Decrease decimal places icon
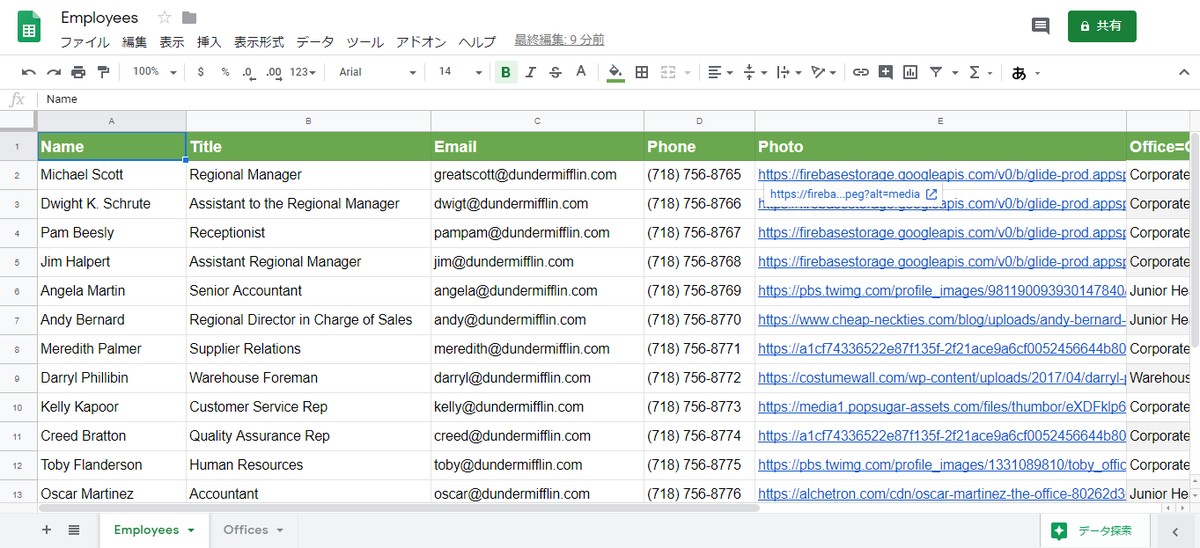Screen dimensions: 1200x548 249,72
